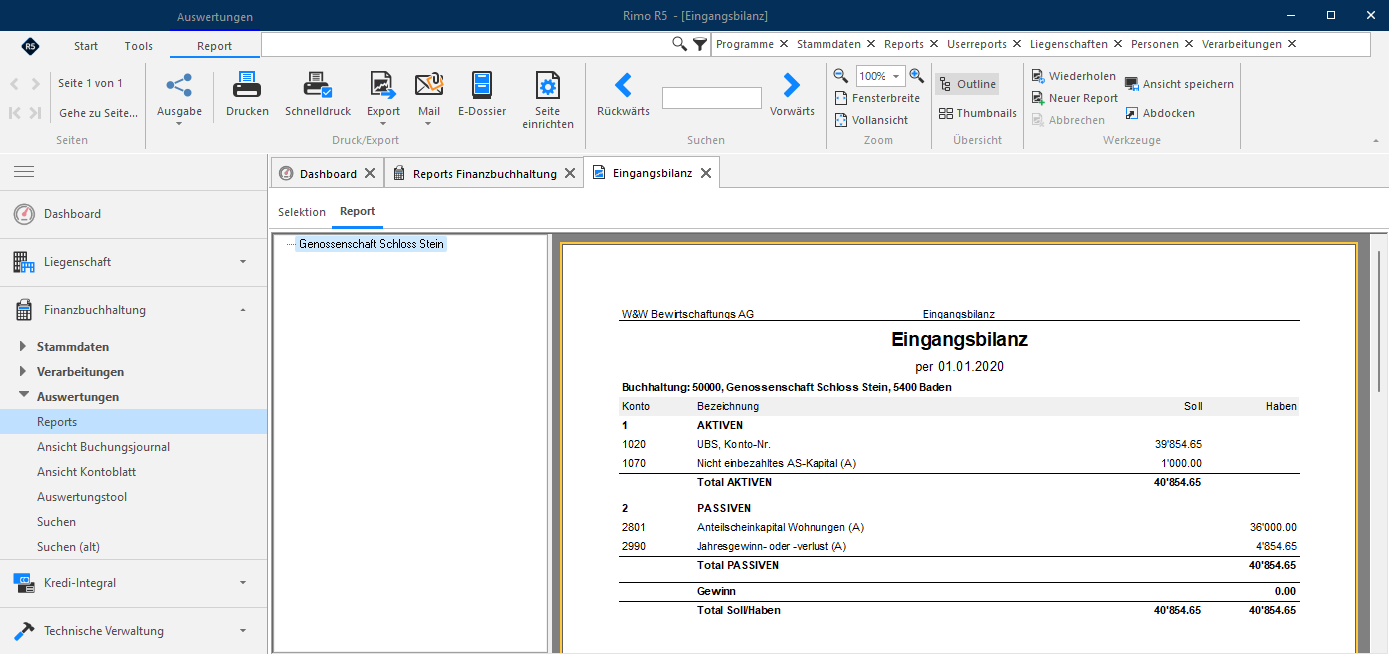The width and height of the screenshot is (1389, 654).
Task: Toggle the Thumbnails overview
Action: pyautogui.click(x=977, y=113)
